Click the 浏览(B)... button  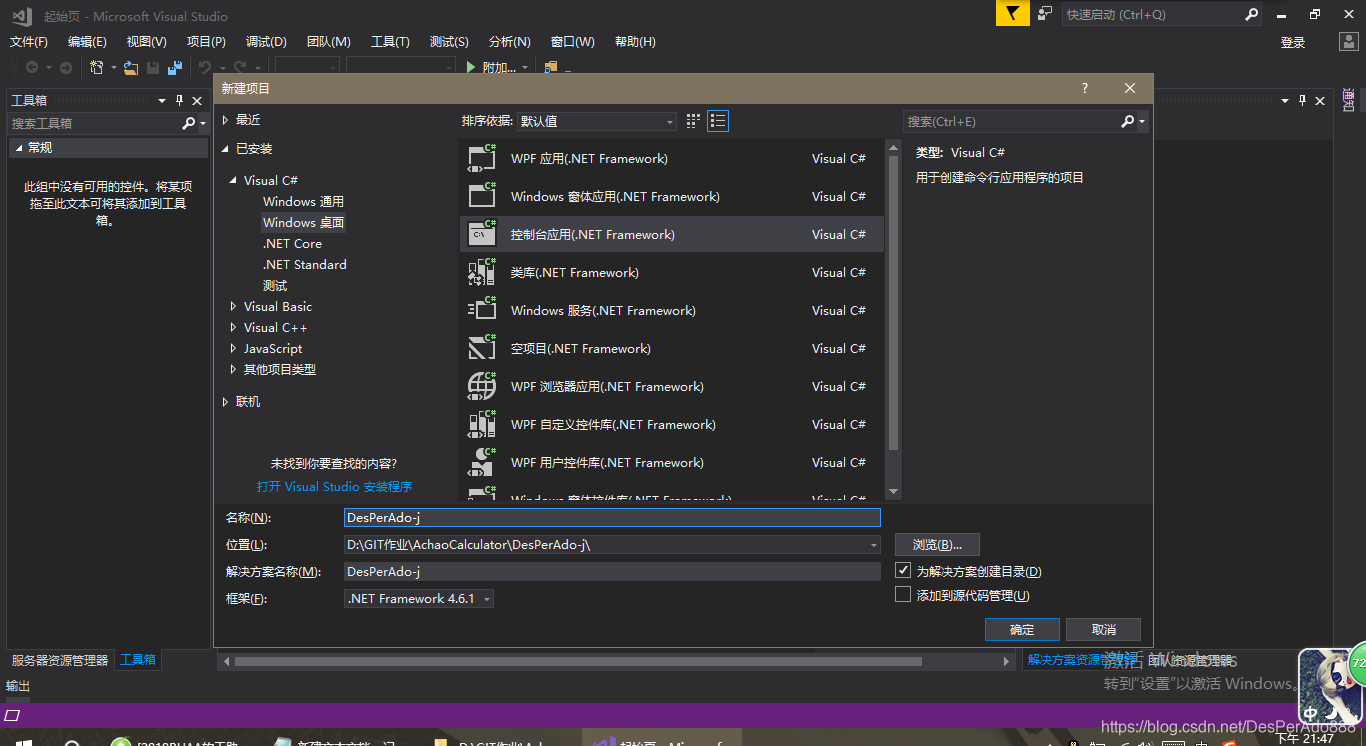coord(937,545)
